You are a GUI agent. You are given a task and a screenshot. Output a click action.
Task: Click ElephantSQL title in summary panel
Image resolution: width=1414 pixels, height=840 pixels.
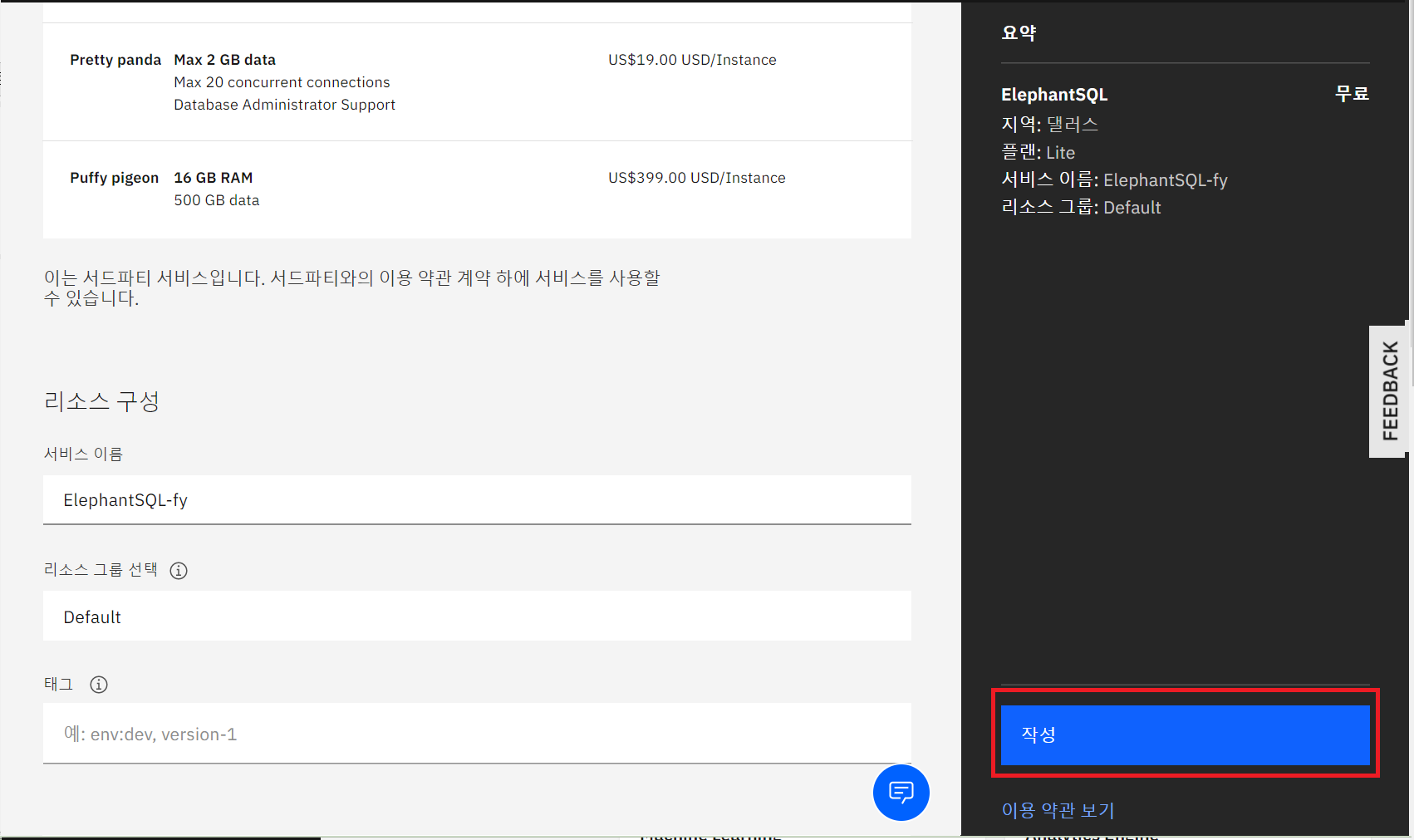pyautogui.click(x=1053, y=95)
